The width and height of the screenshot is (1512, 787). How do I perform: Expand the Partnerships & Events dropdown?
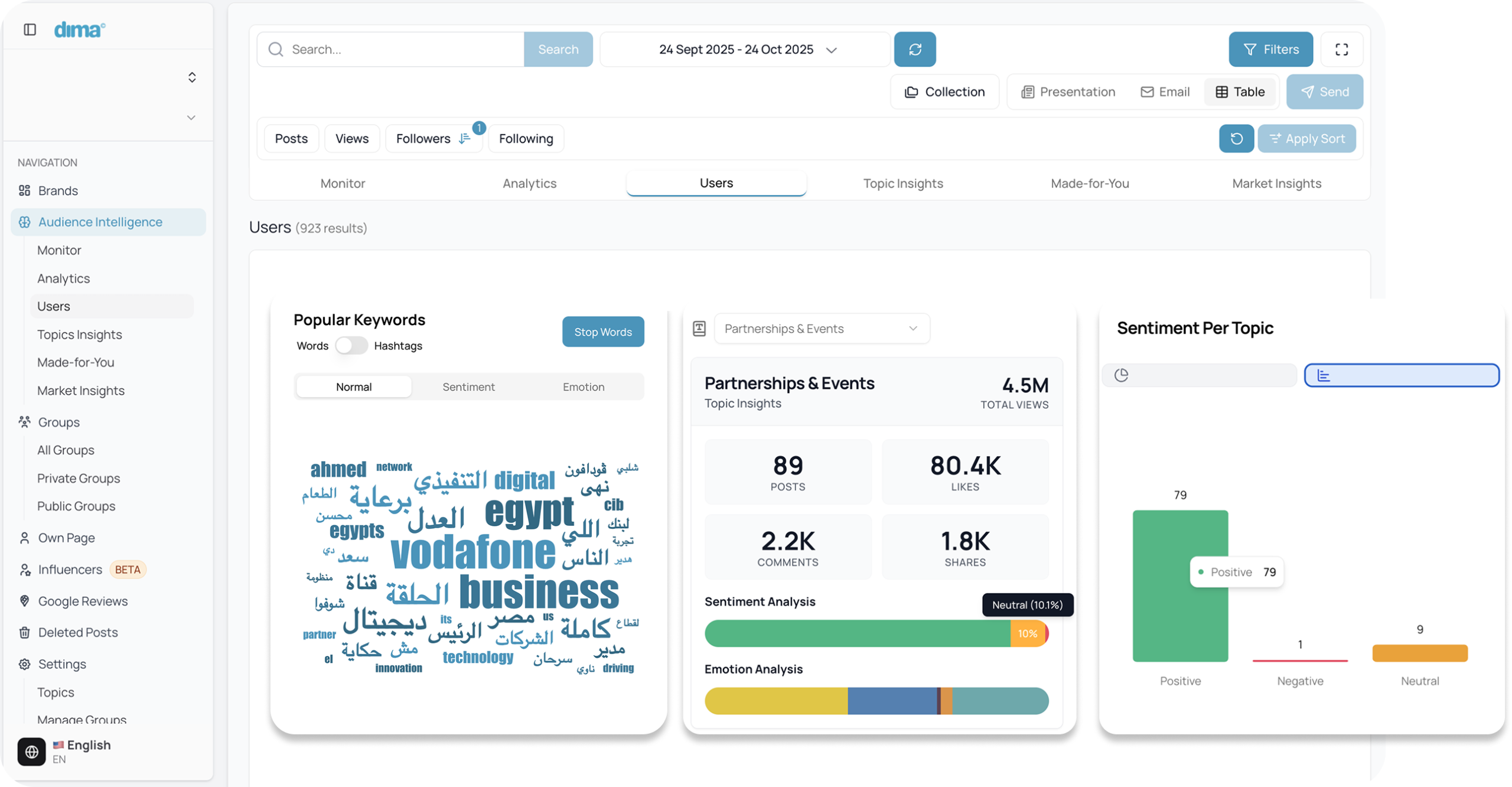[821, 329]
